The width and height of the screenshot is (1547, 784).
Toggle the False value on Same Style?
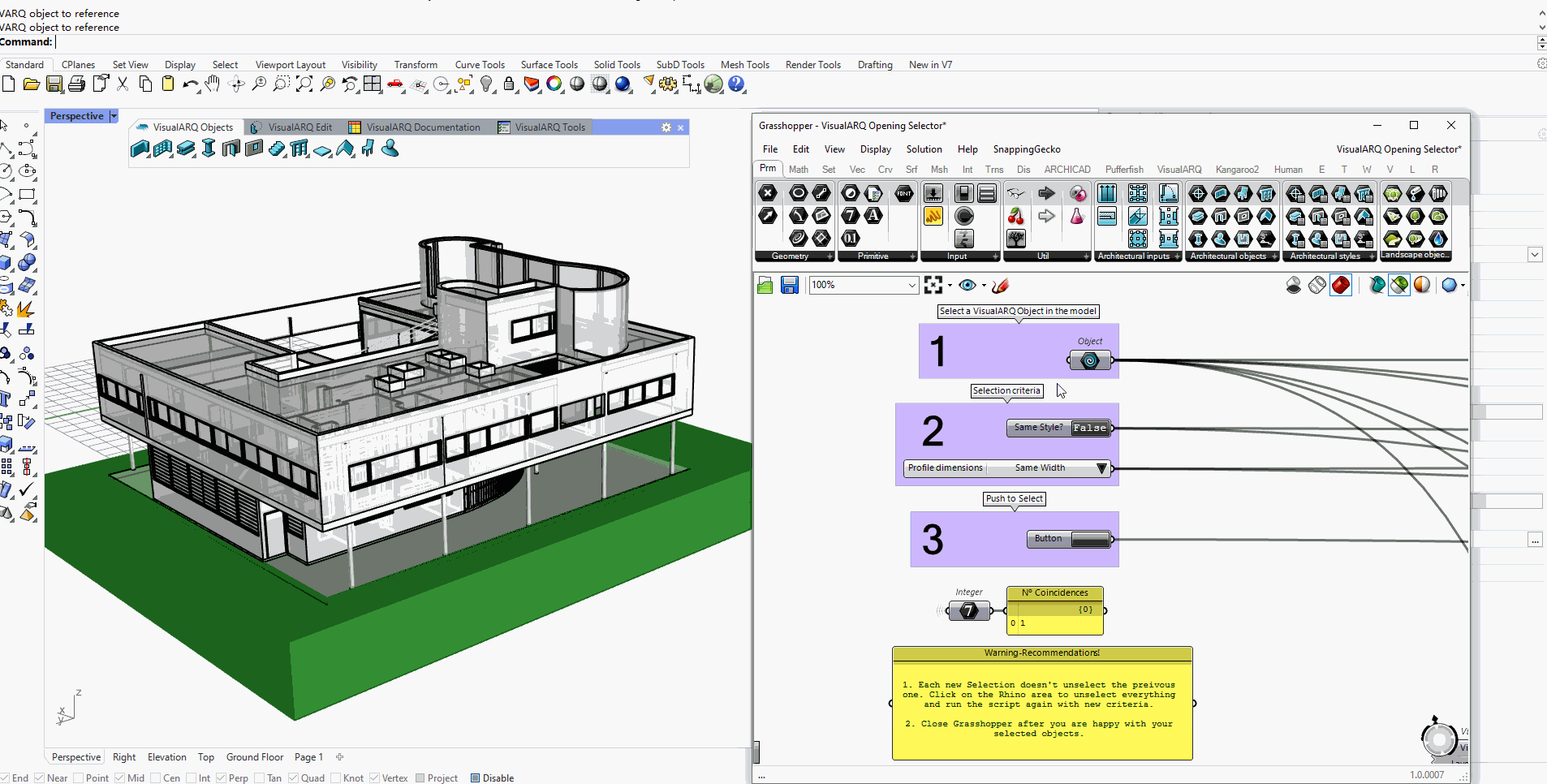click(x=1090, y=428)
